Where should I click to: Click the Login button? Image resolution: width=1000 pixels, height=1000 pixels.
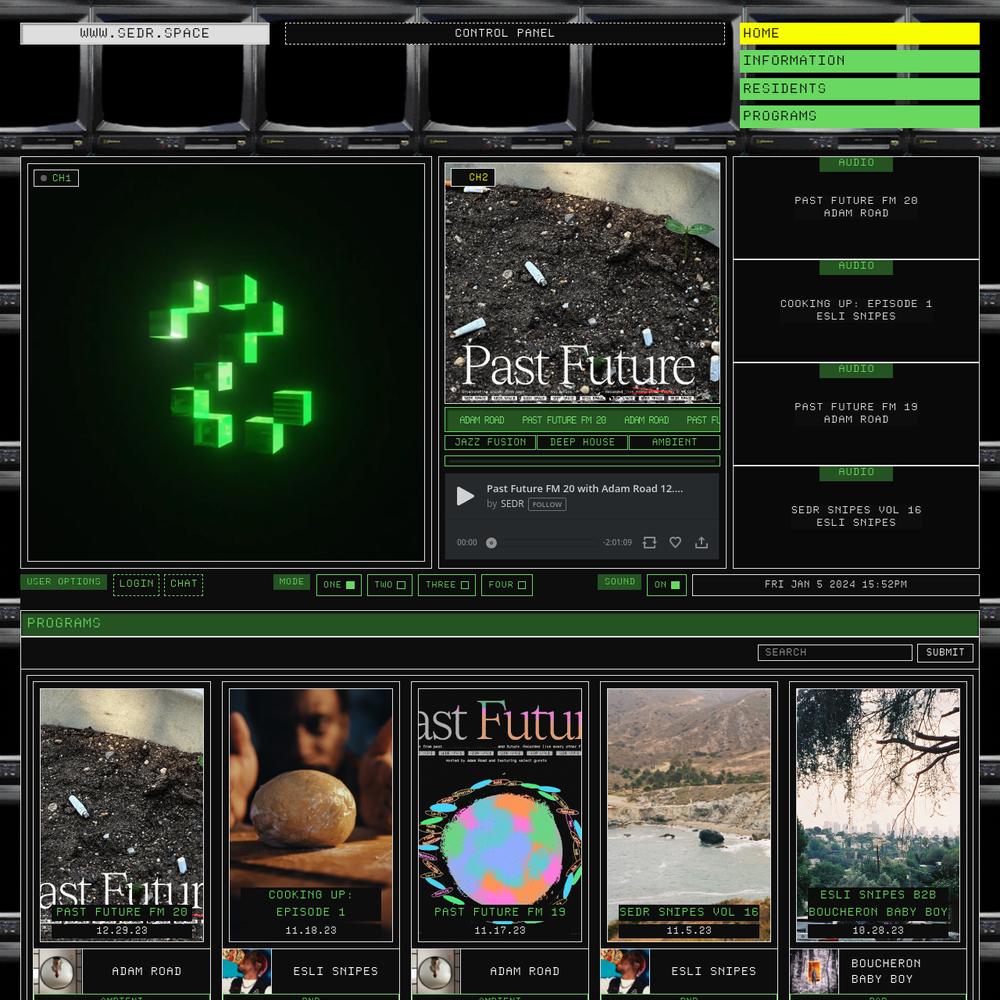click(136, 584)
